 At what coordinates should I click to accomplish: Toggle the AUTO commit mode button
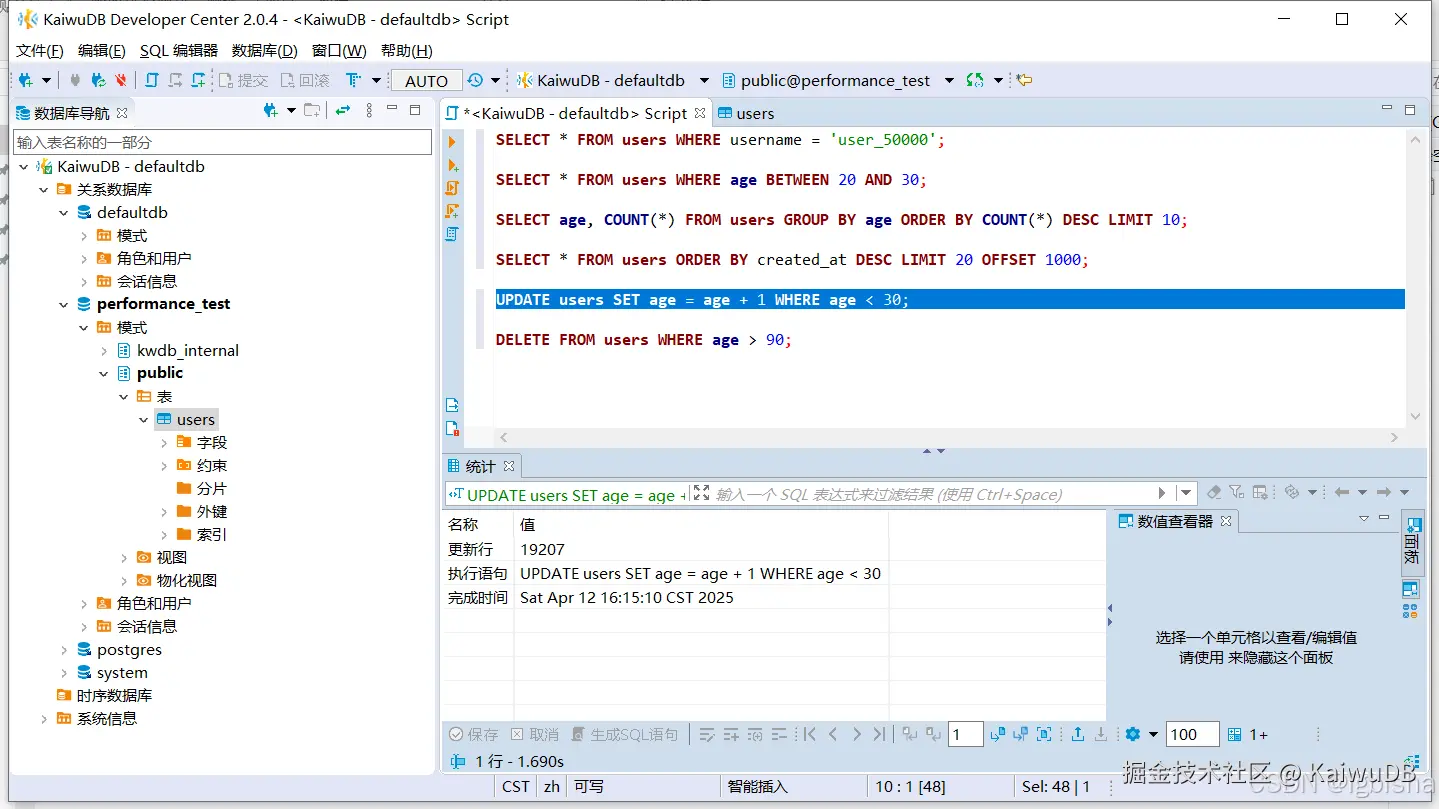click(x=427, y=81)
